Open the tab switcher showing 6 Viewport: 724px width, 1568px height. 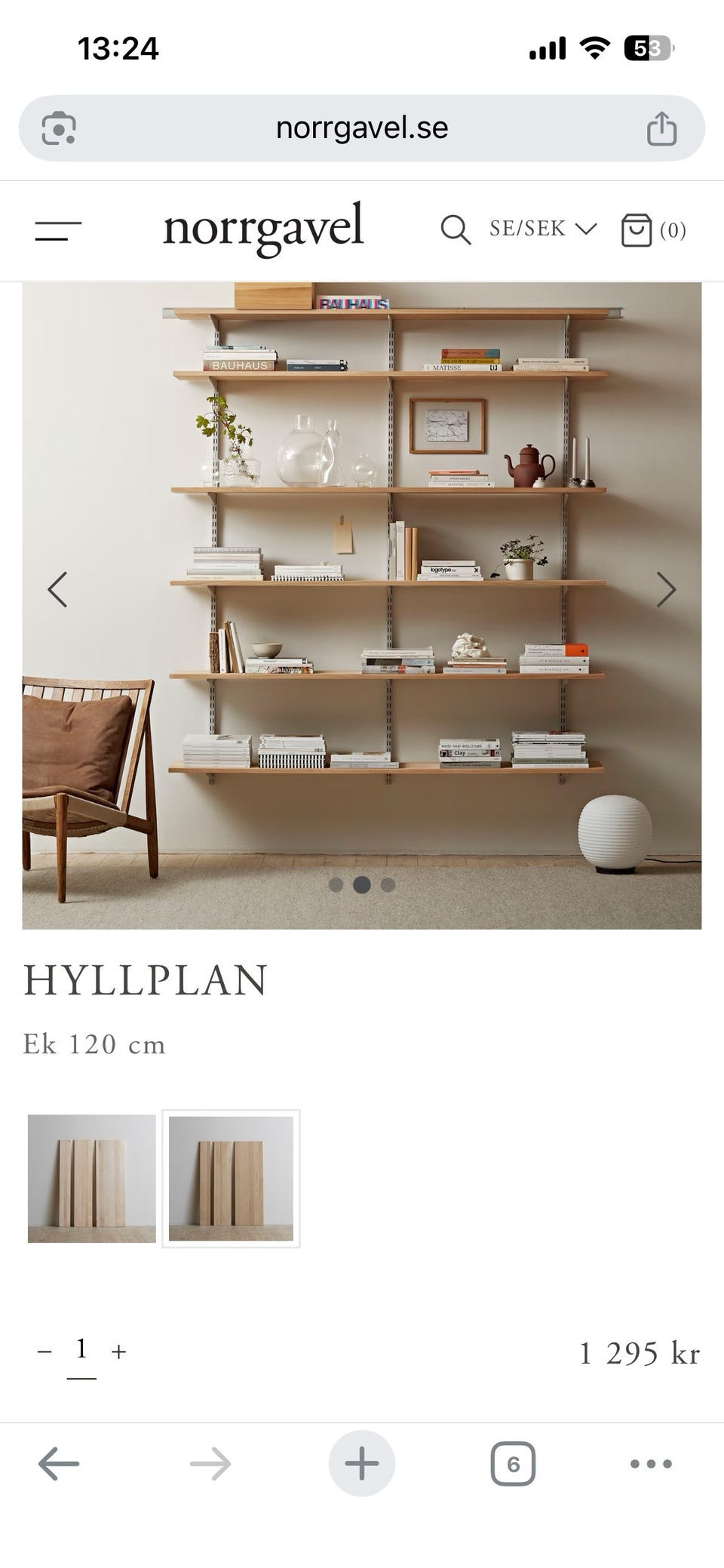click(513, 1464)
